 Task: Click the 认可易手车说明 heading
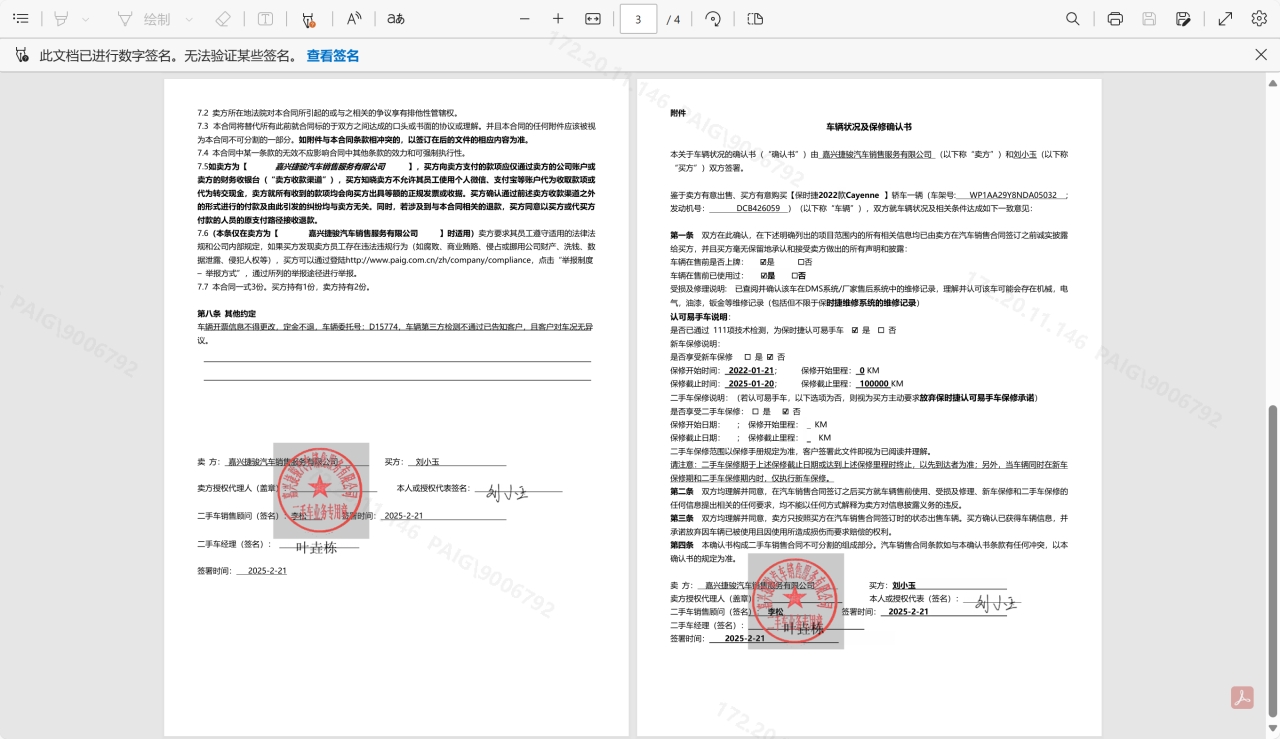(x=699, y=316)
